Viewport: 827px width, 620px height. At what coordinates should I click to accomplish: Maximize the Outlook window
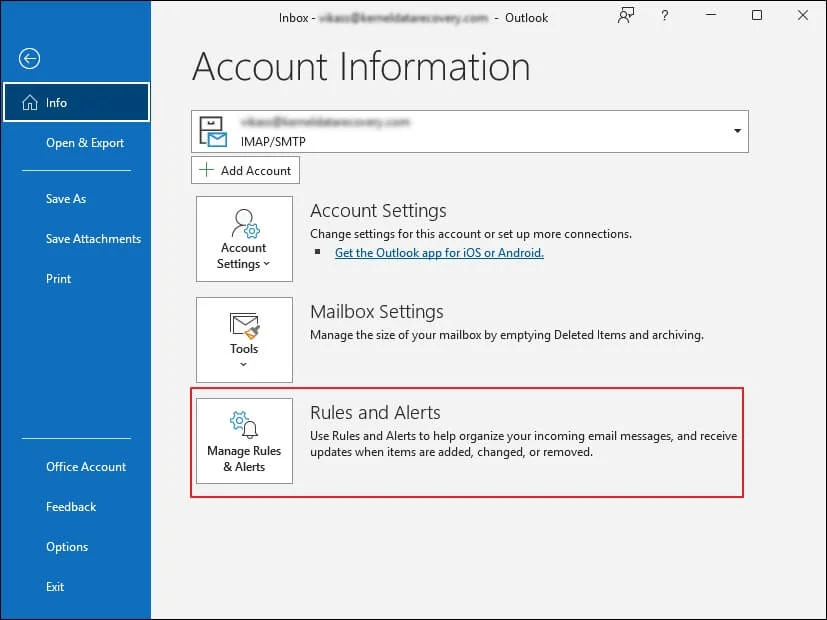pyautogui.click(x=757, y=15)
